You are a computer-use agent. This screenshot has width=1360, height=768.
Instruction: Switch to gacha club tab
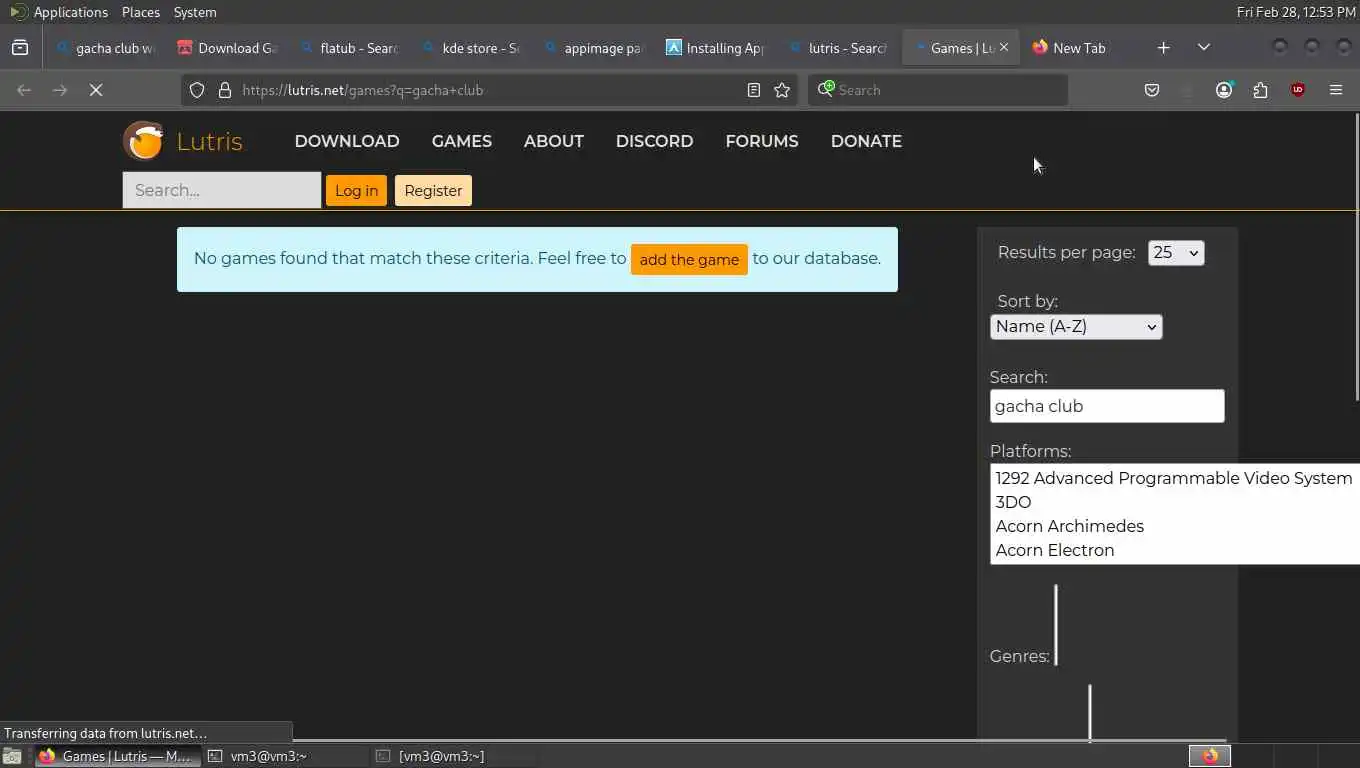coord(106,48)
